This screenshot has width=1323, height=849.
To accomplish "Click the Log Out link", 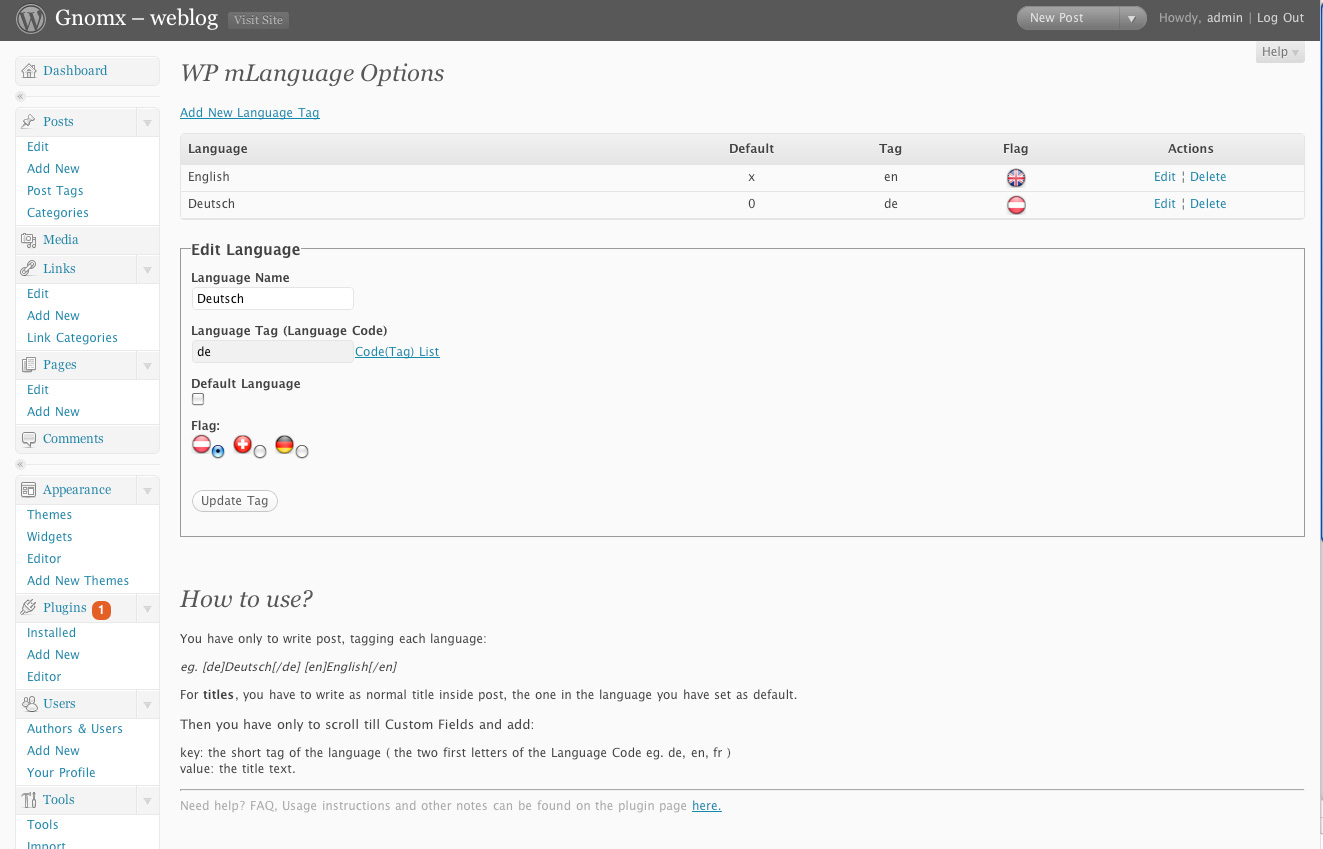I will (1281, 18).
